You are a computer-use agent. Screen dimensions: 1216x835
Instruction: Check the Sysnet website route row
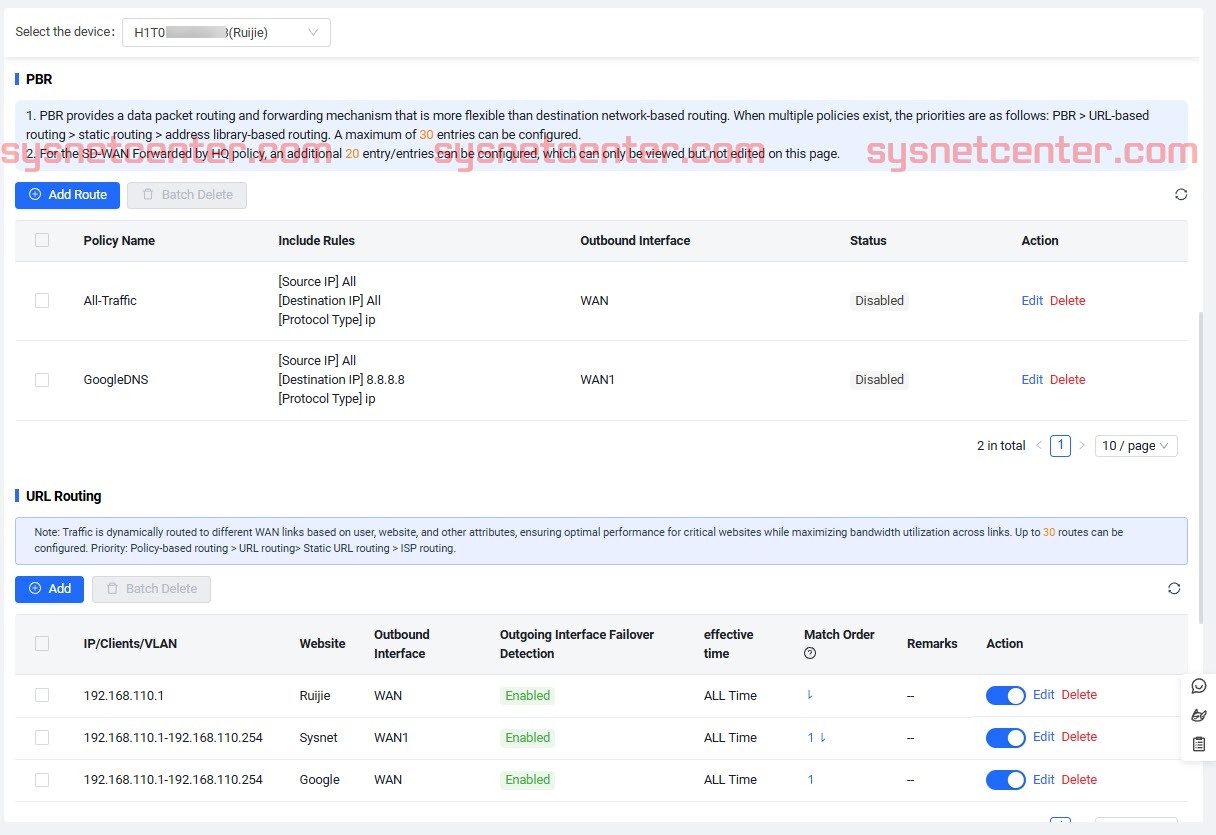coord(42,738)
